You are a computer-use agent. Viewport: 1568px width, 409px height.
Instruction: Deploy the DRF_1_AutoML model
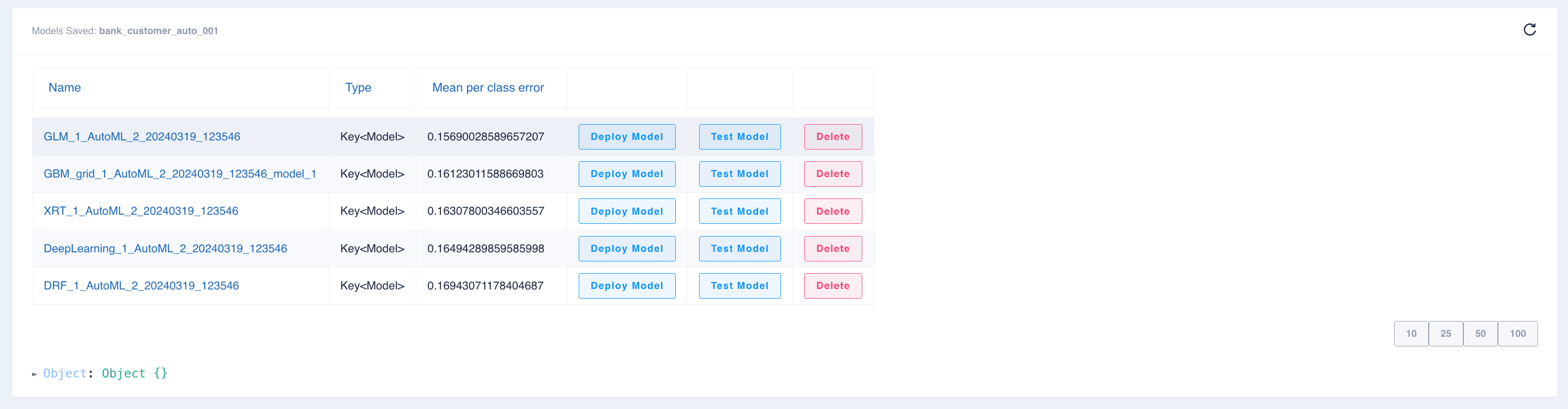(x=626, y=285)
